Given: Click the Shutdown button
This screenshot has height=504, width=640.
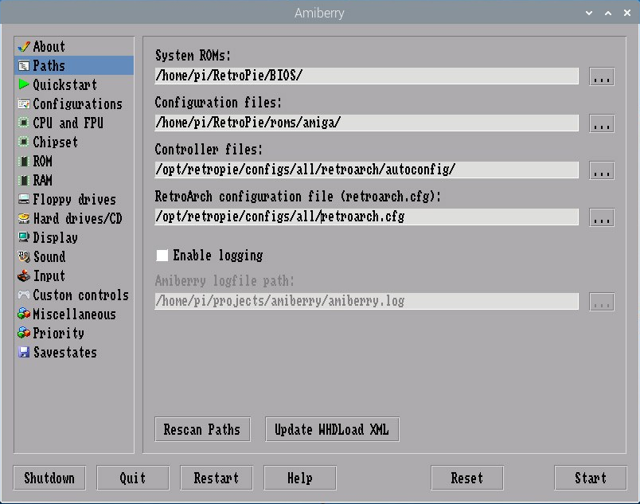Looking at the screenshot, I should (49, 478).
